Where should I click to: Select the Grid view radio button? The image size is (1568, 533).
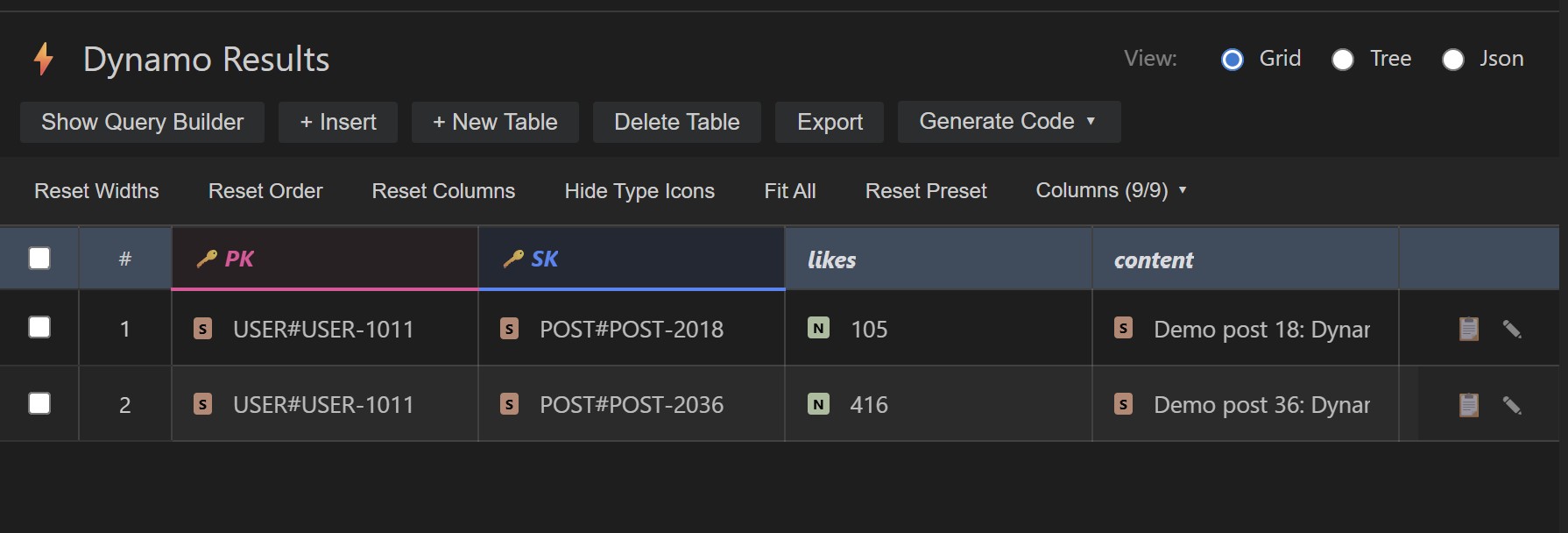(x=1233, y=60)
